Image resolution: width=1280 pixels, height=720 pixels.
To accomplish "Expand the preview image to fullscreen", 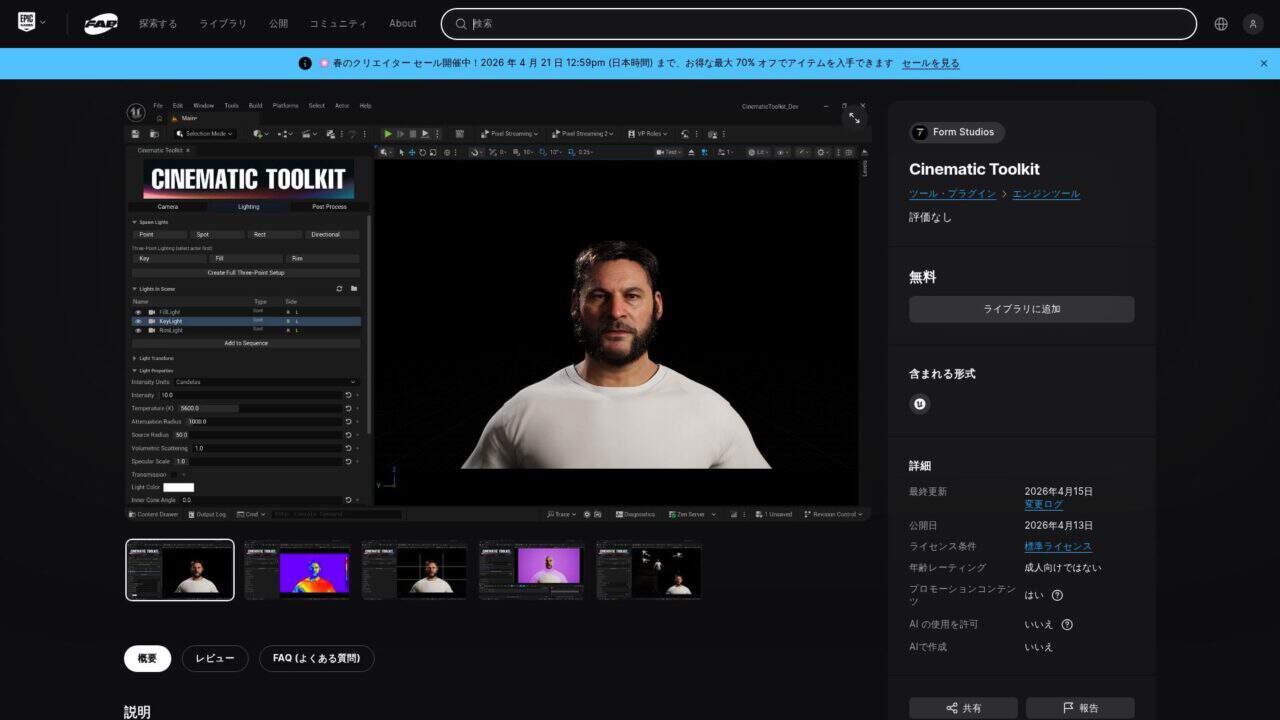I will click(x=854, y=118).
